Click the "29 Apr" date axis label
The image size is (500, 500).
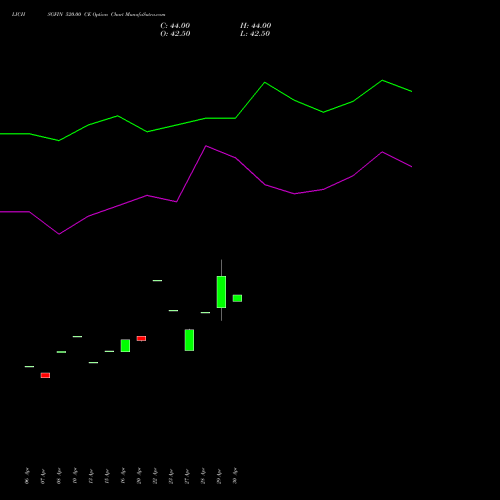coord(219,476)
